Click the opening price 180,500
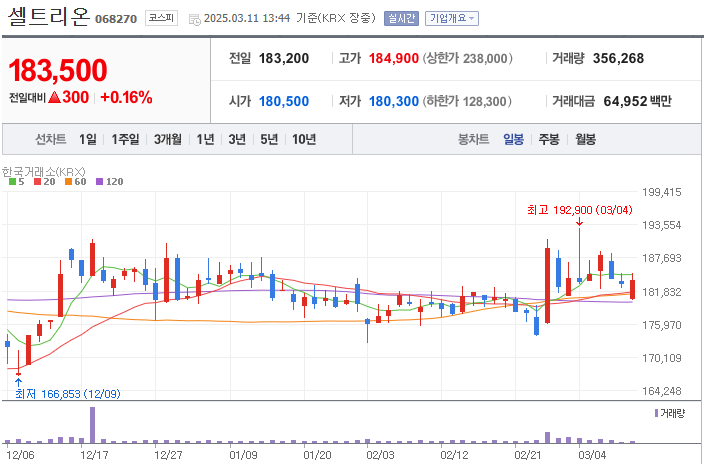704x464 pixels. 284,101
